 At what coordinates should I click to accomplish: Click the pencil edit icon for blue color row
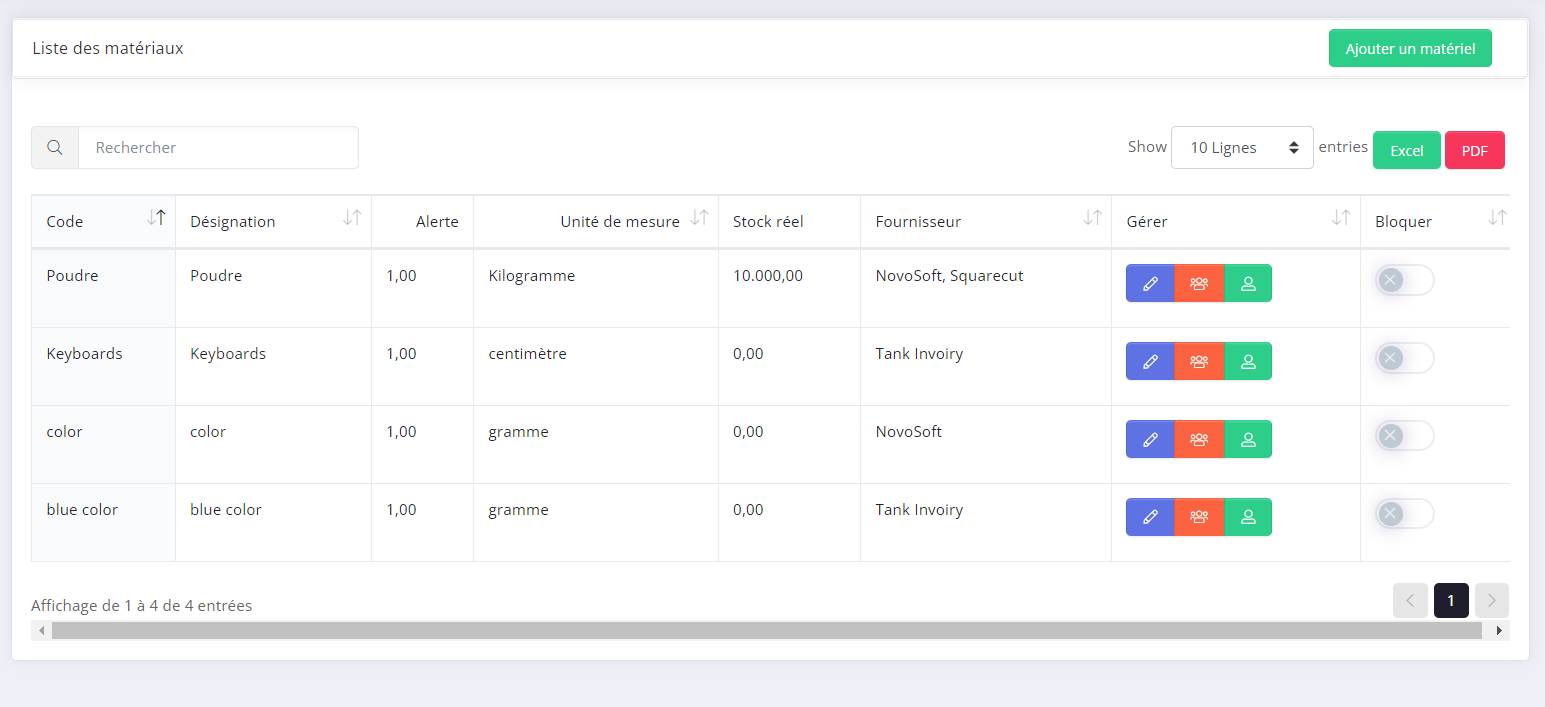(x=1150, y=517)
